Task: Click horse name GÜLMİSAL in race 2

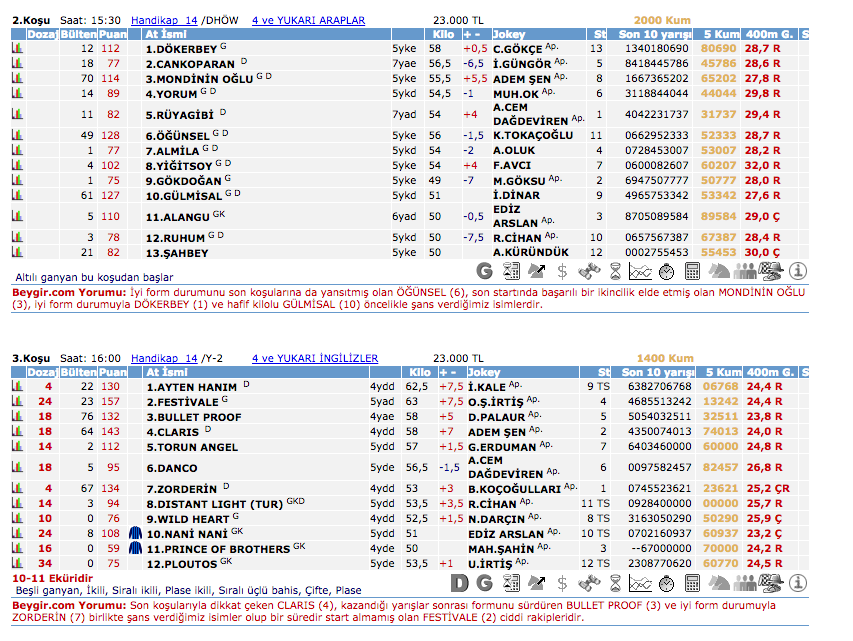Action: point(184,195)
